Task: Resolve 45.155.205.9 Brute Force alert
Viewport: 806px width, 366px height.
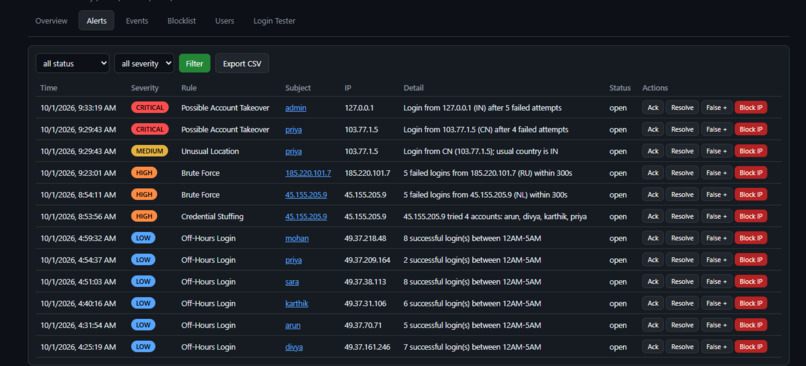Action: click(x=682, y=195)
